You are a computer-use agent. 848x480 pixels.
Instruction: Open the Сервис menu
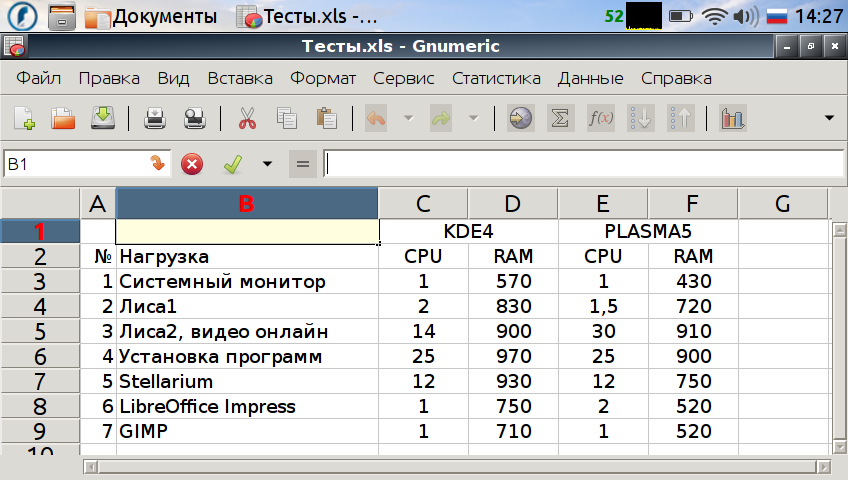coord(403,78)
